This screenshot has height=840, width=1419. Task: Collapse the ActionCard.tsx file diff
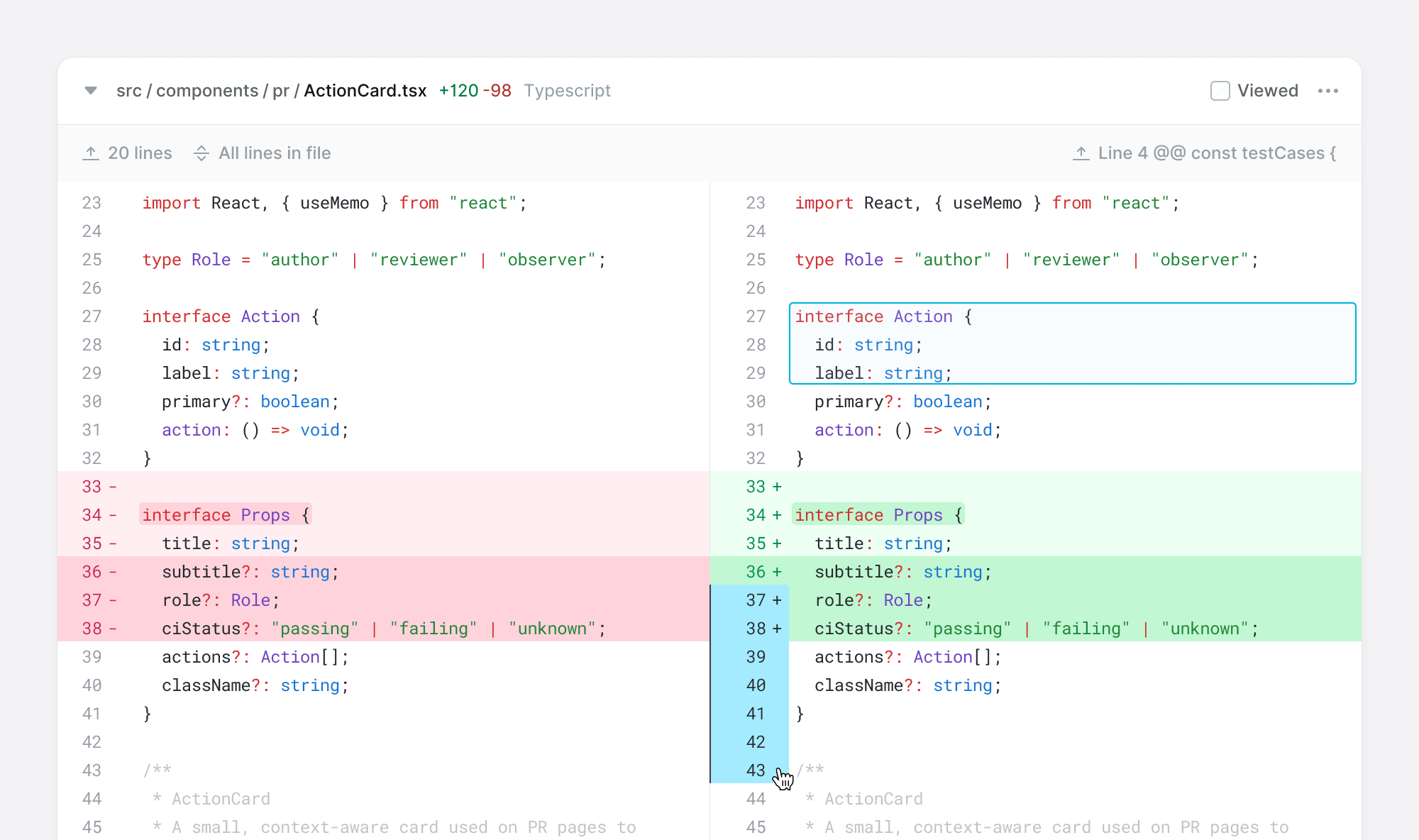coord(91,91)
